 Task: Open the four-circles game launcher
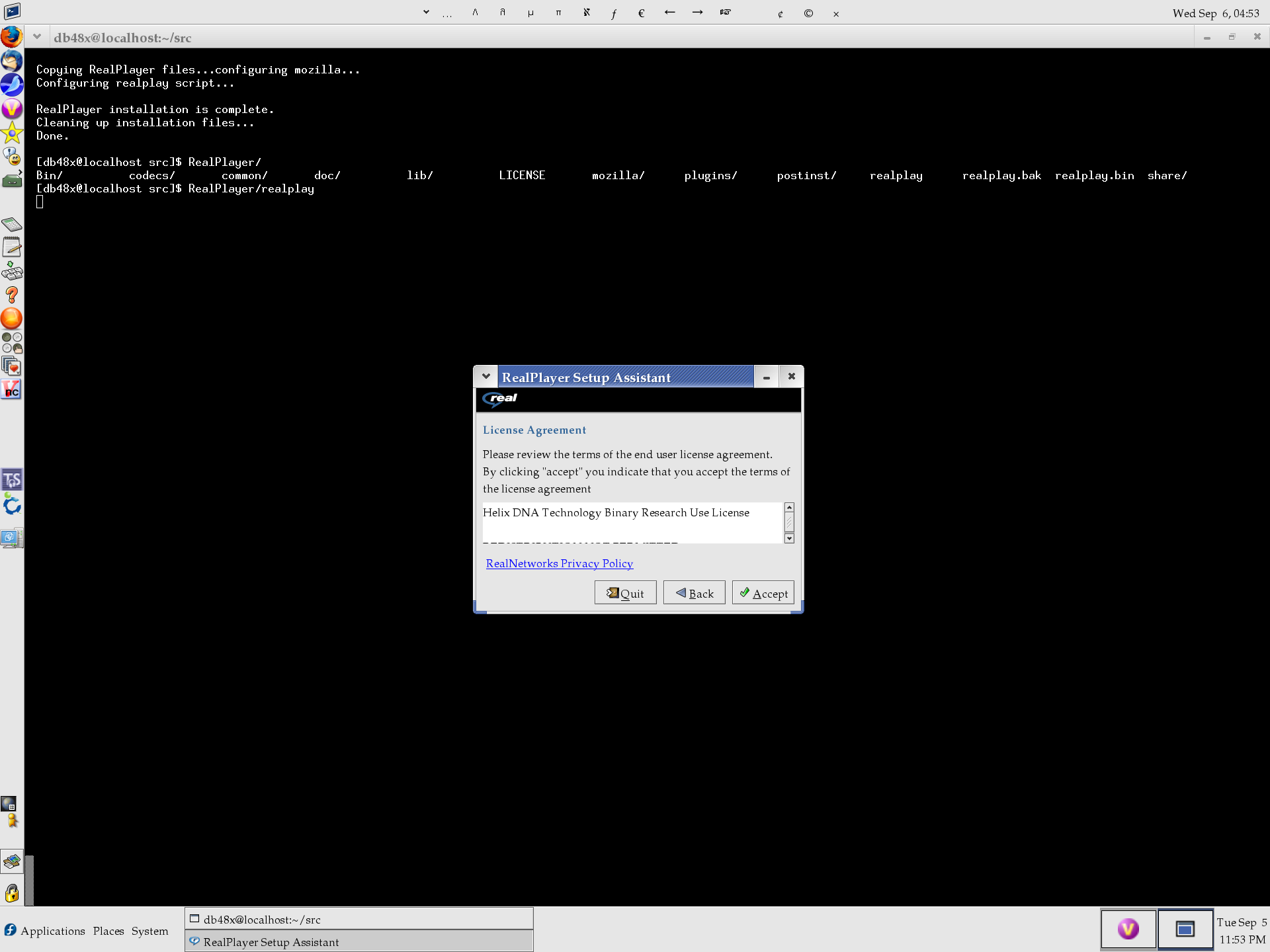[12, 342]
